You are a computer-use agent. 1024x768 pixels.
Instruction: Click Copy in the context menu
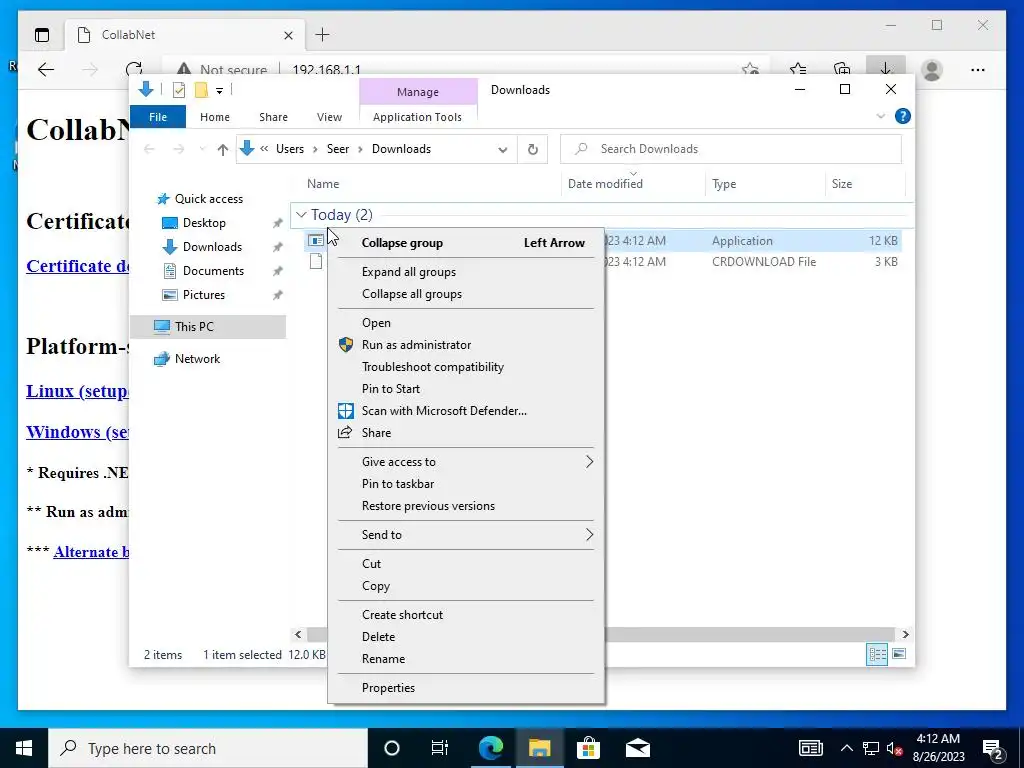click(376, 586)
